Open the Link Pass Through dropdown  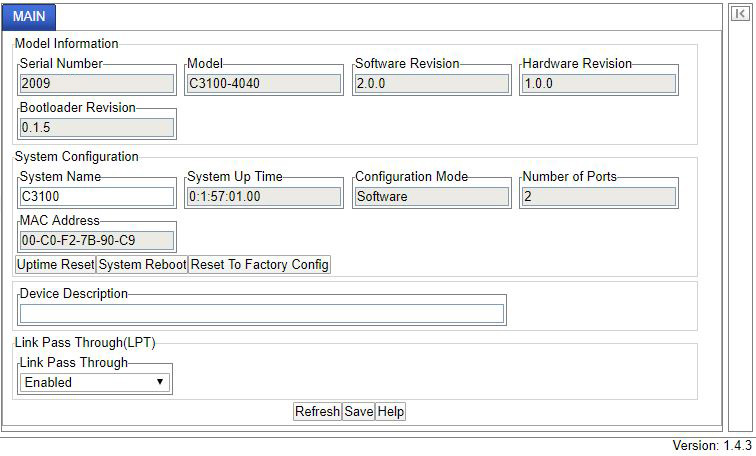96,382
